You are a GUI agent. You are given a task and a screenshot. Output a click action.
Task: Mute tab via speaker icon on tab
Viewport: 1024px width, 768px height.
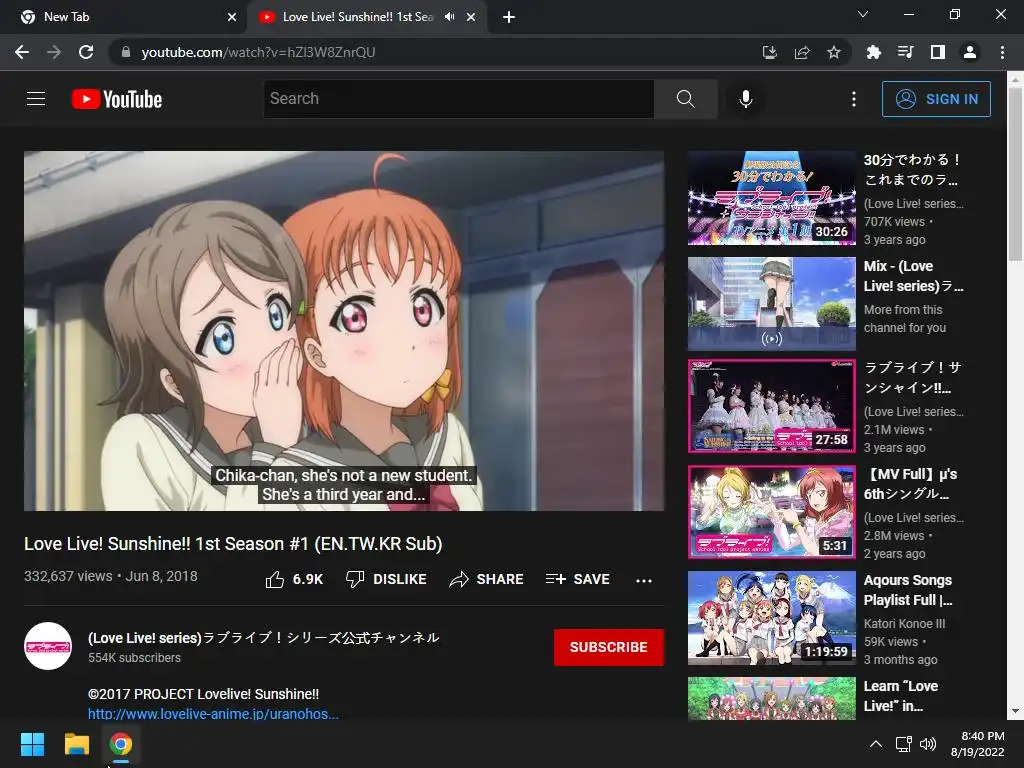click(449, 17)
